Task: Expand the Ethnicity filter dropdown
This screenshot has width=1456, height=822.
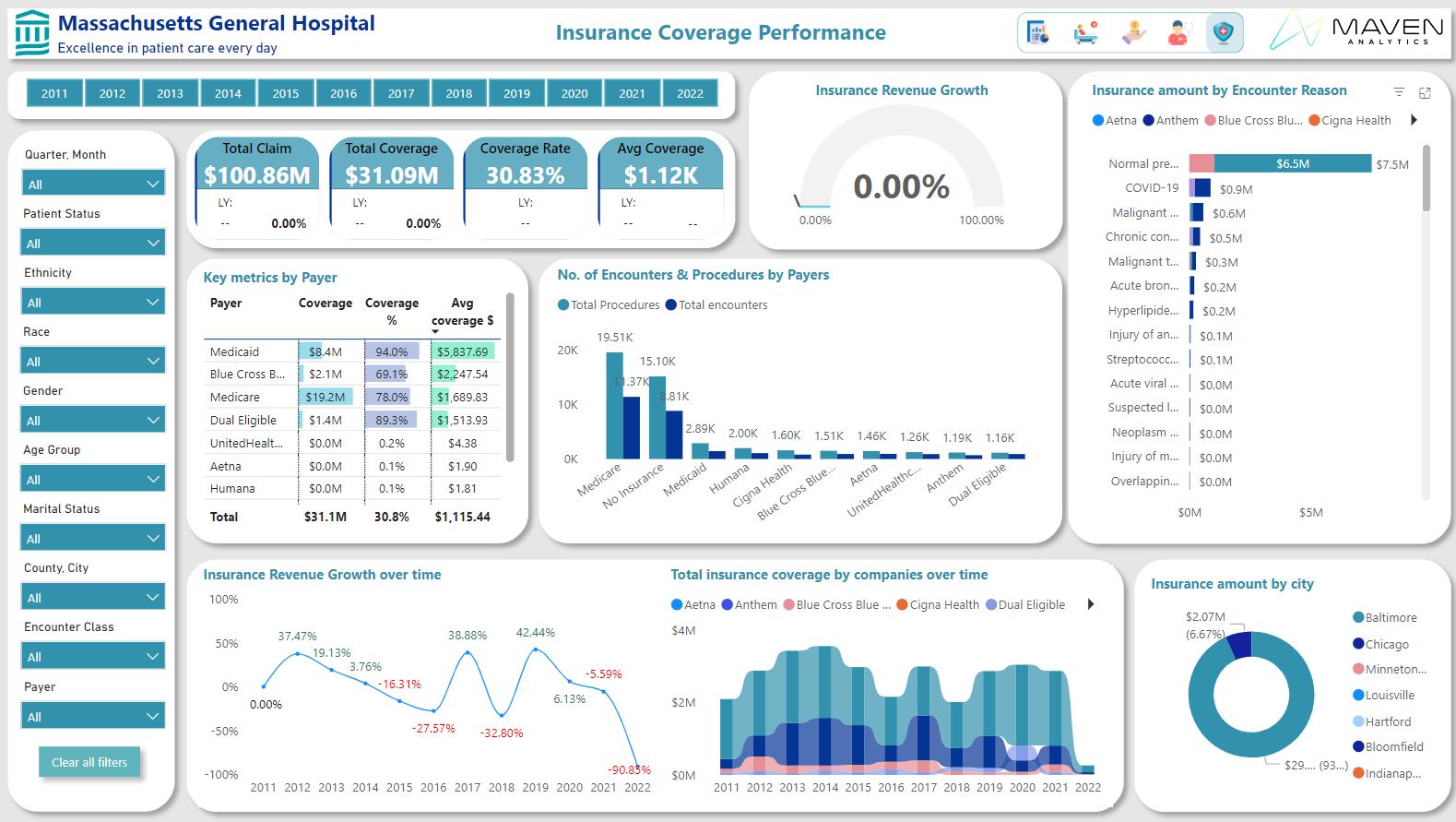Action: point(93,302)
